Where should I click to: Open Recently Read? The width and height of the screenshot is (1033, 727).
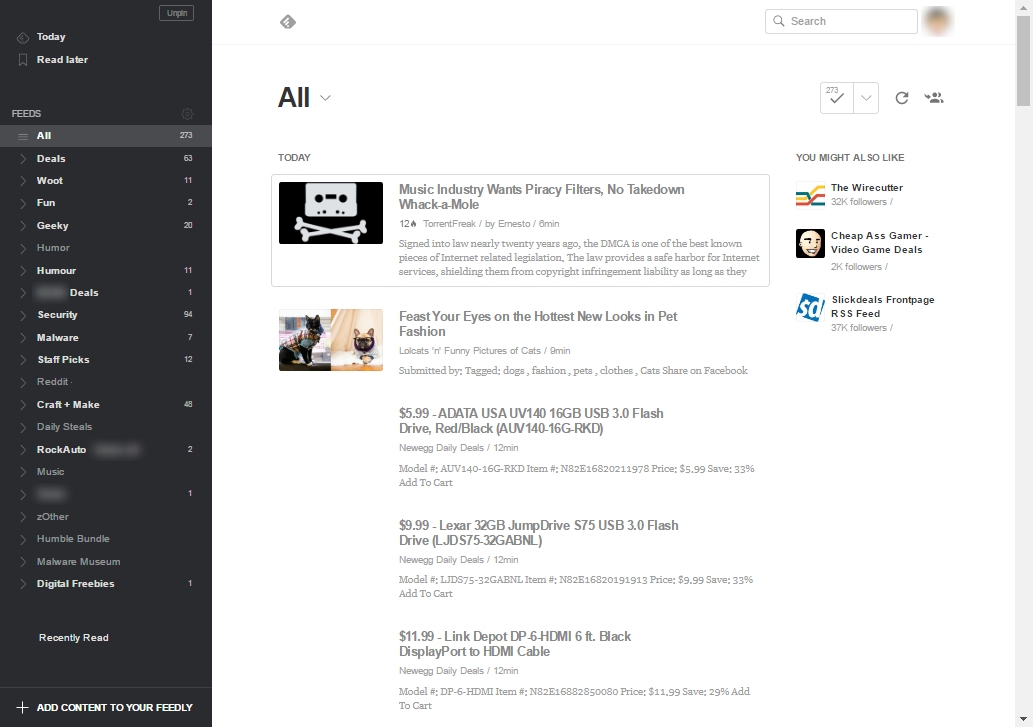click(x=73, y=637)
